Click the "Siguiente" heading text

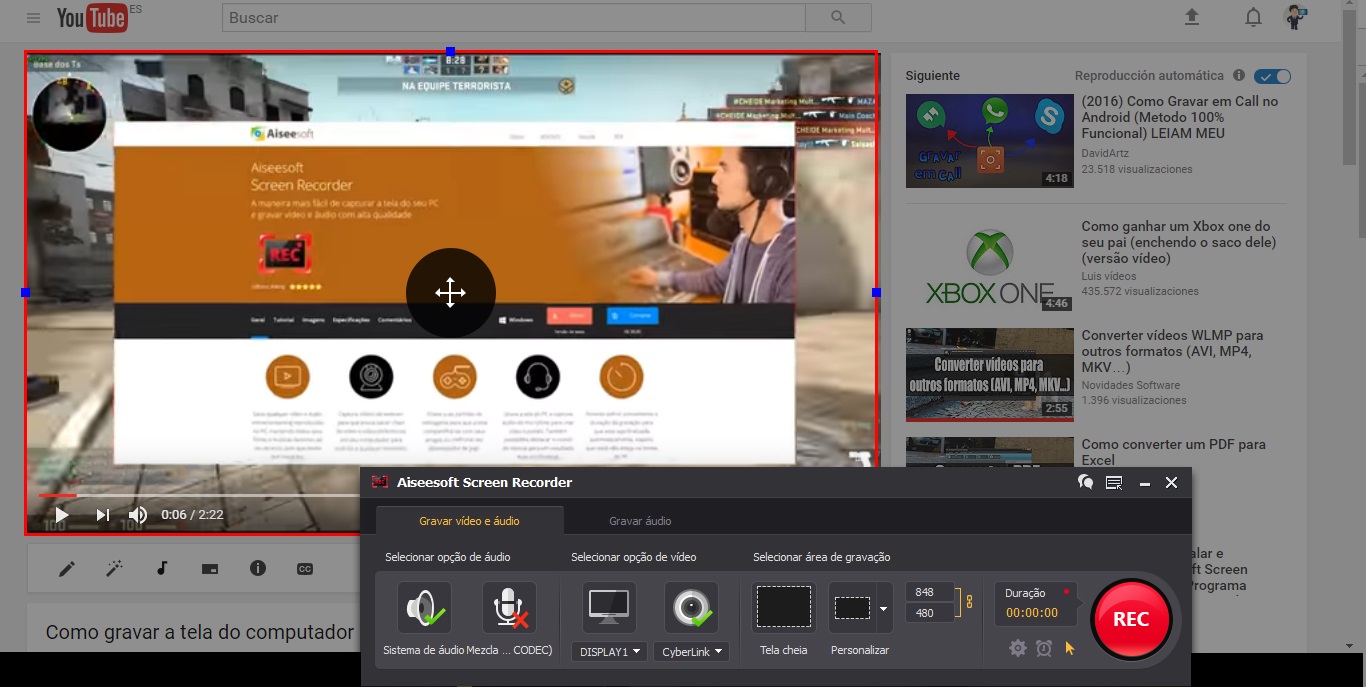point(933,76)
